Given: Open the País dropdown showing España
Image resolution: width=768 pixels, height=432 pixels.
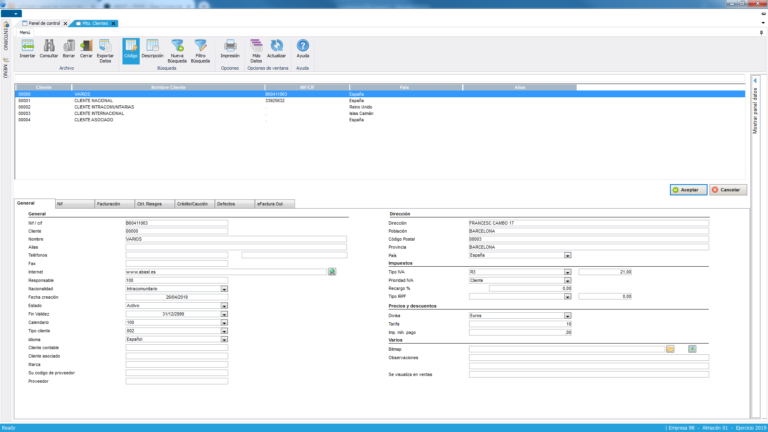Looking at the screenshot, I should tap(568, 255).
